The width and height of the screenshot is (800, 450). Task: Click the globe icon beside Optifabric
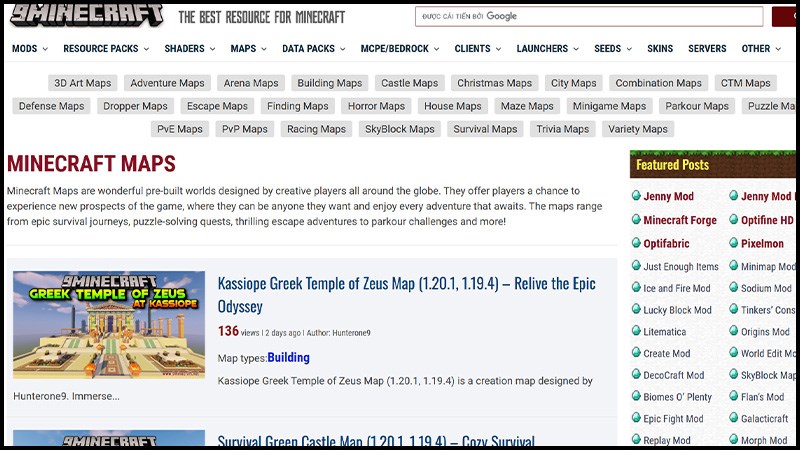(x=636, y=243)
